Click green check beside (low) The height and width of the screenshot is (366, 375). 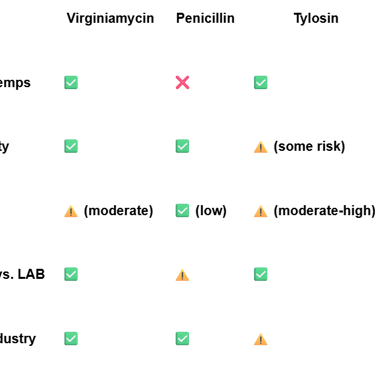(x=182, y=211)
